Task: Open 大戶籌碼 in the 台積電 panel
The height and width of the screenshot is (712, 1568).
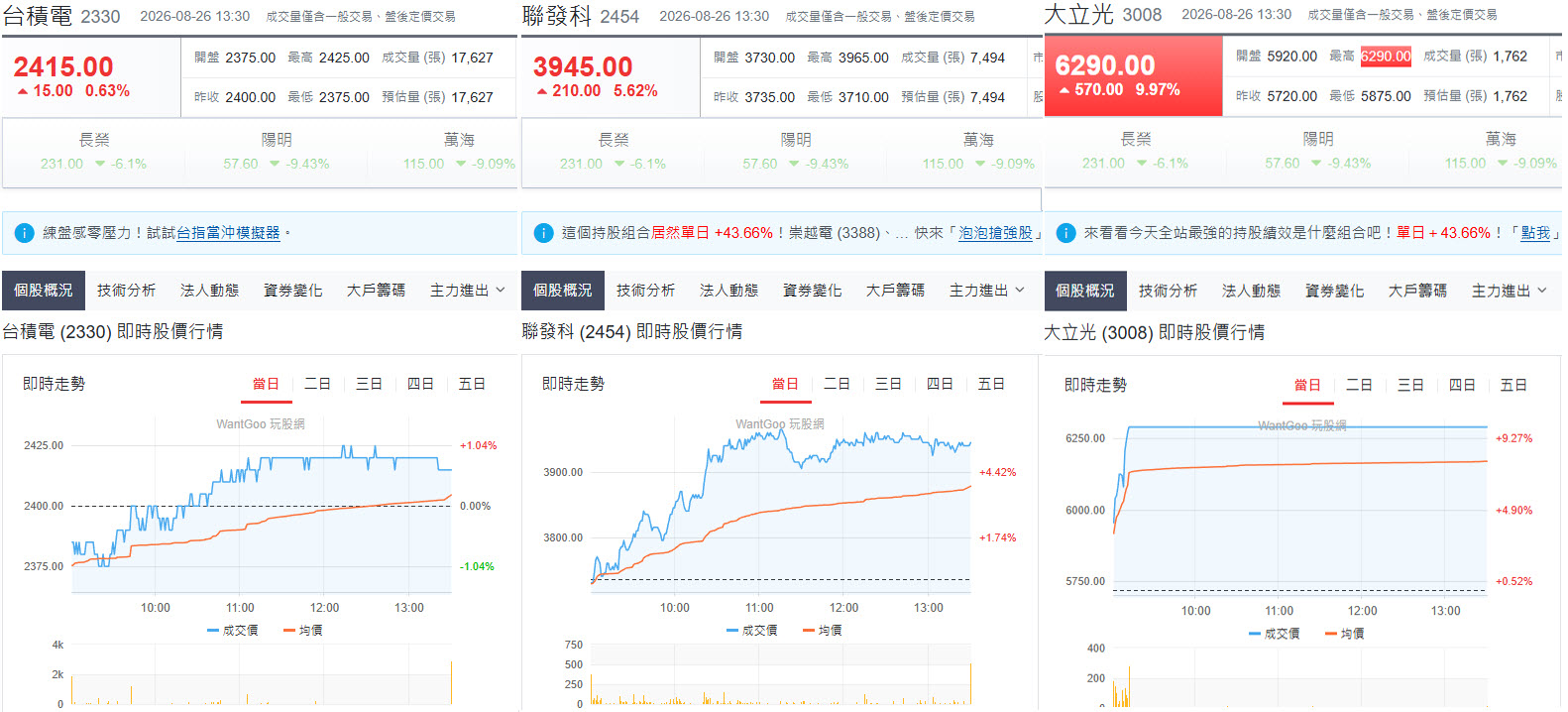Action: tap(377, 291)
